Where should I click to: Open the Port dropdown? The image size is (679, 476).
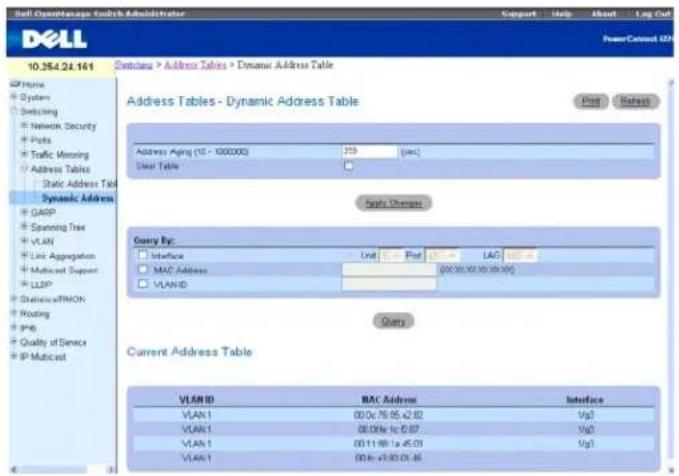tap(442, 256)
